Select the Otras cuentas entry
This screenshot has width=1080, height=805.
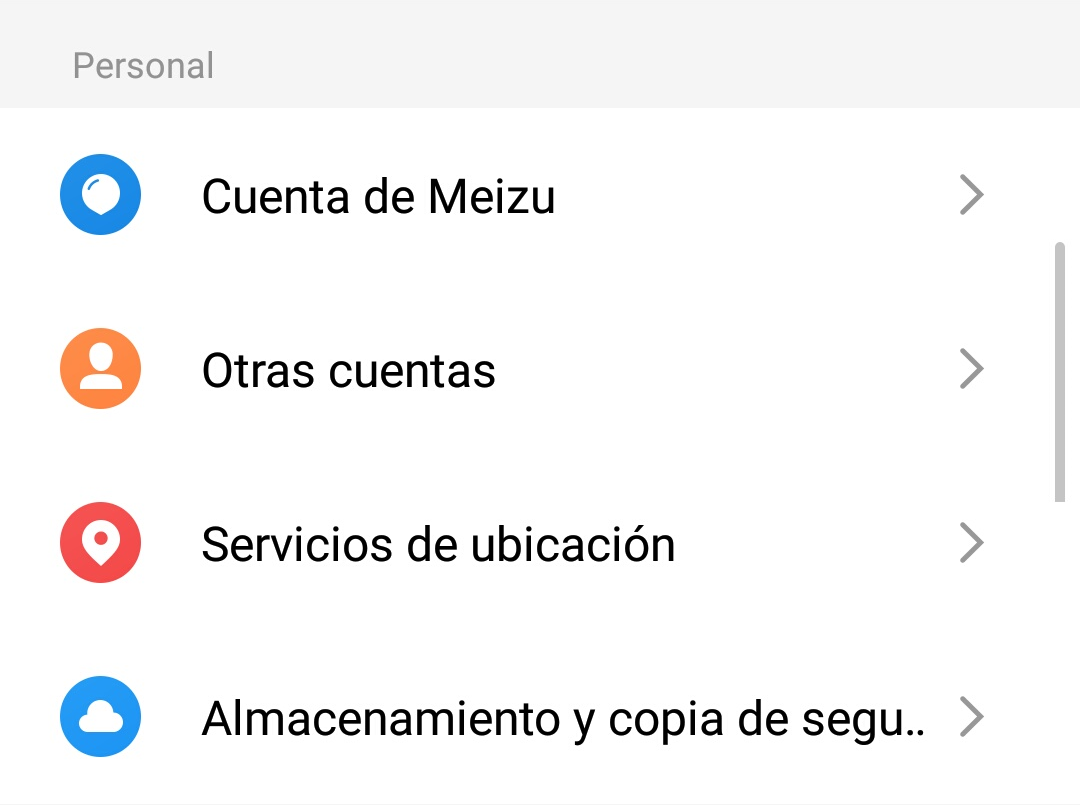[x=348, y=371]
